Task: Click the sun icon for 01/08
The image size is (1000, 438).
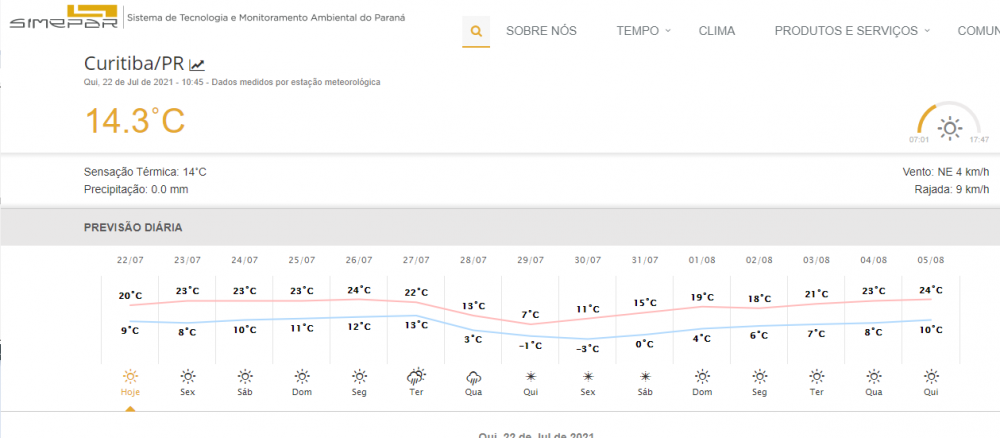Action: pyautogui.click(x=703, y=377)
